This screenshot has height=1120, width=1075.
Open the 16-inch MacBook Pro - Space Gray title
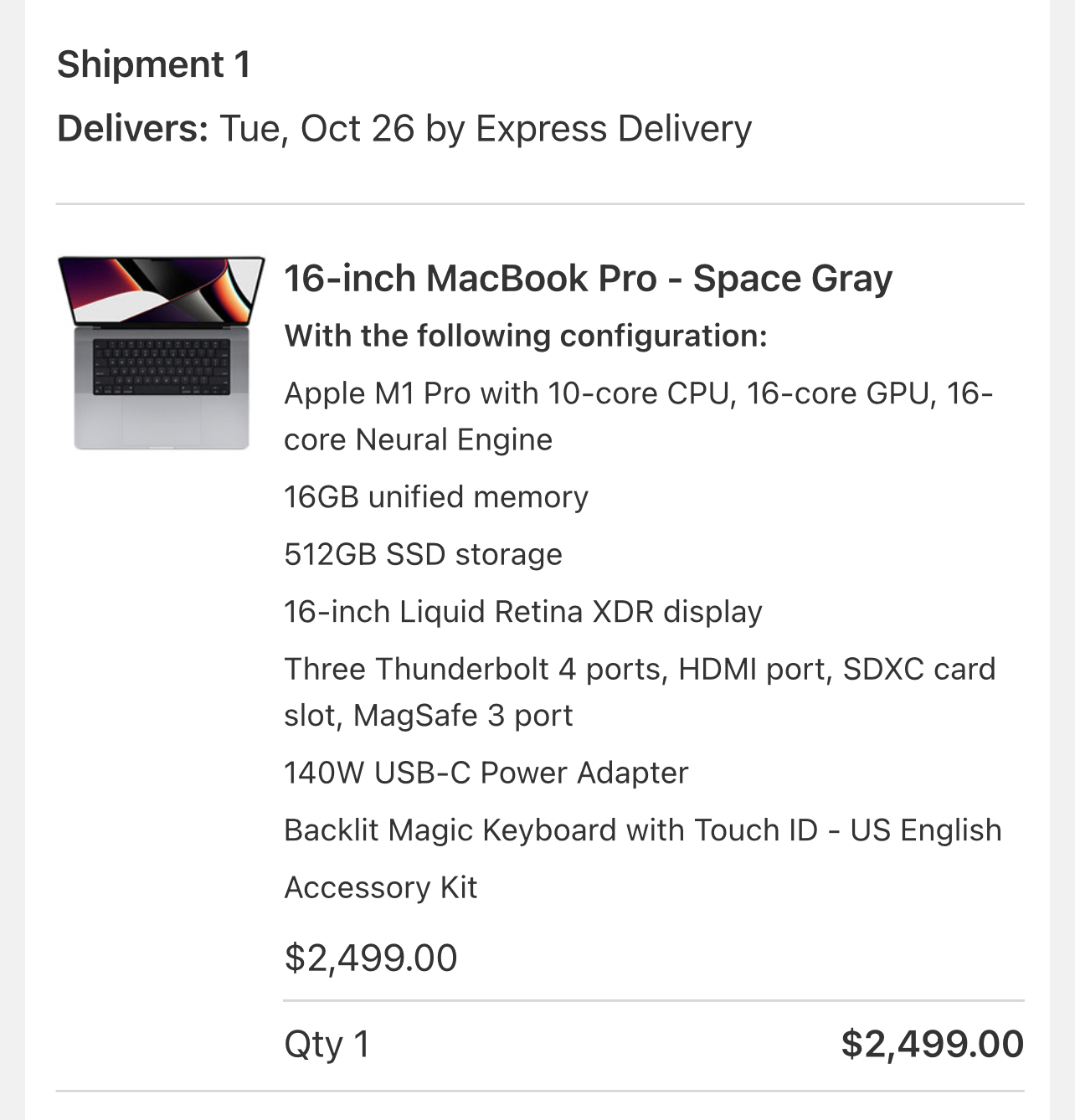[x=588, y=279]
